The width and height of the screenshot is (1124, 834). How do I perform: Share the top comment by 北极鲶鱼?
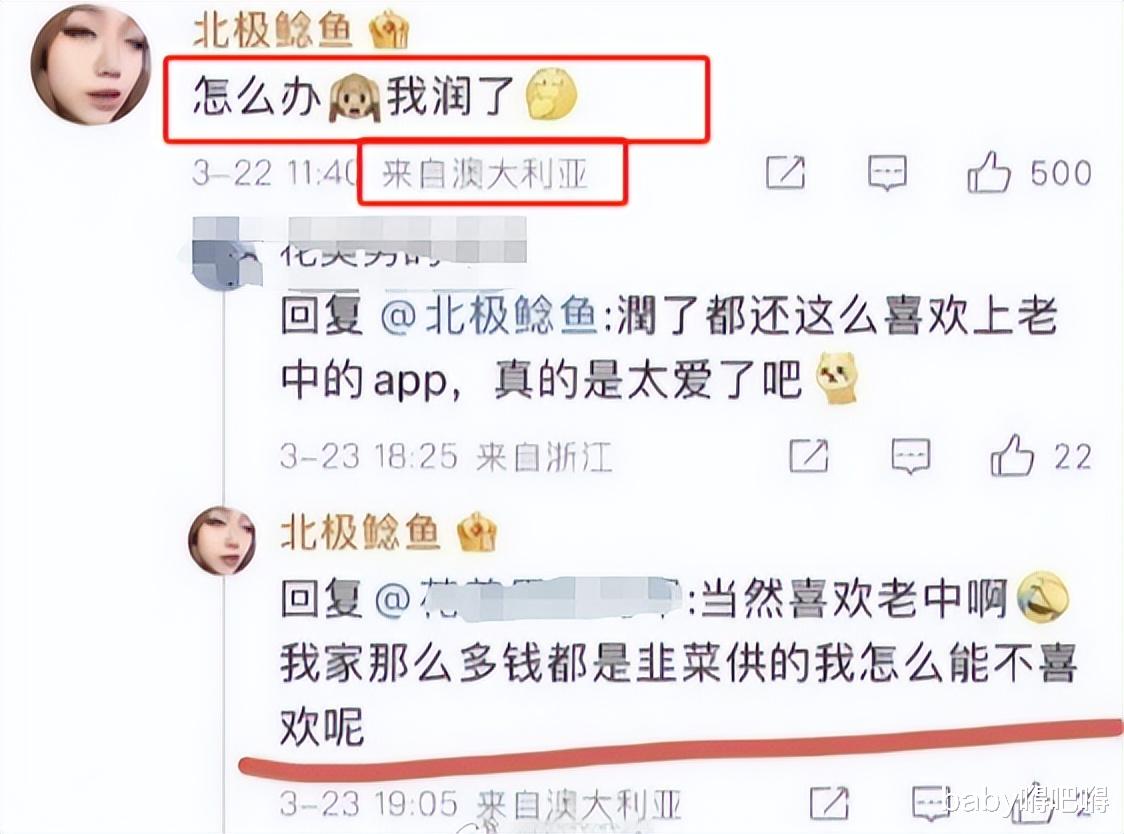[786, 173]
